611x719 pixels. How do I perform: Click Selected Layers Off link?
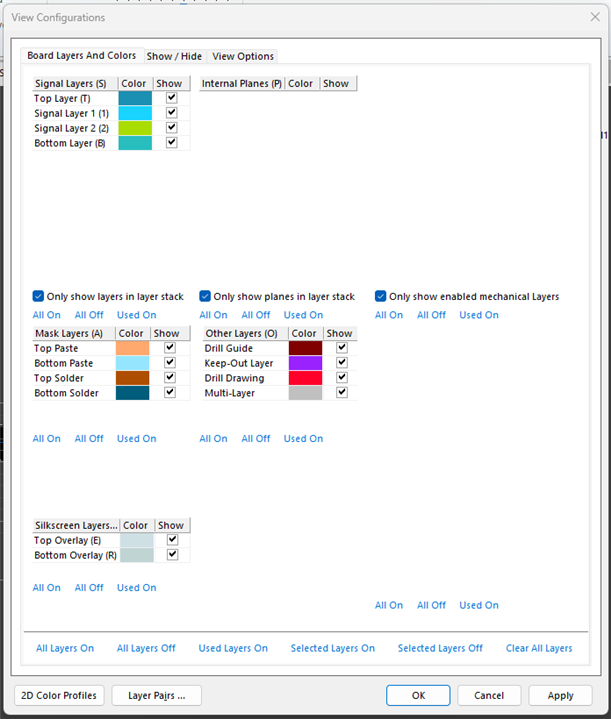click(x=440, y=648)
